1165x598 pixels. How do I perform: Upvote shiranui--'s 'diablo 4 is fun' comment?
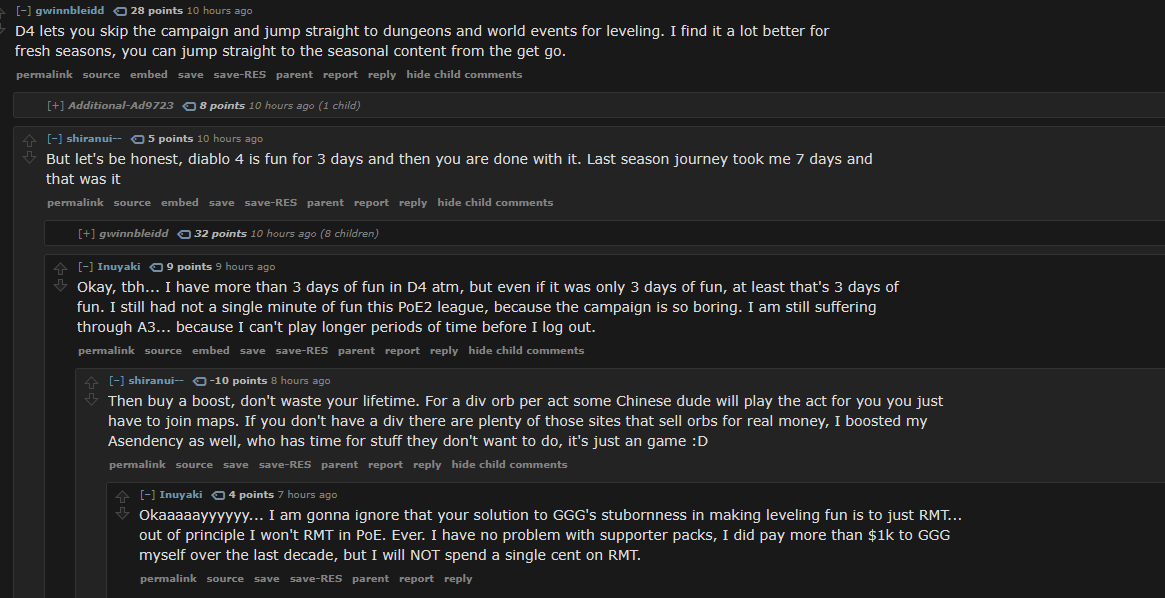(x=29, y=141)
